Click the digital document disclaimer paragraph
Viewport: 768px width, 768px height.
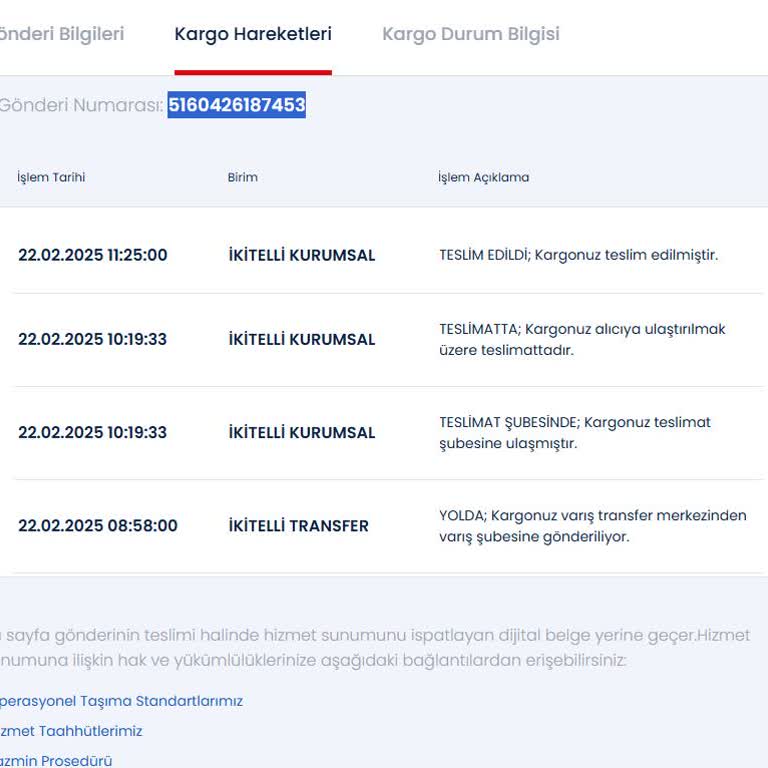click(375, 648)
